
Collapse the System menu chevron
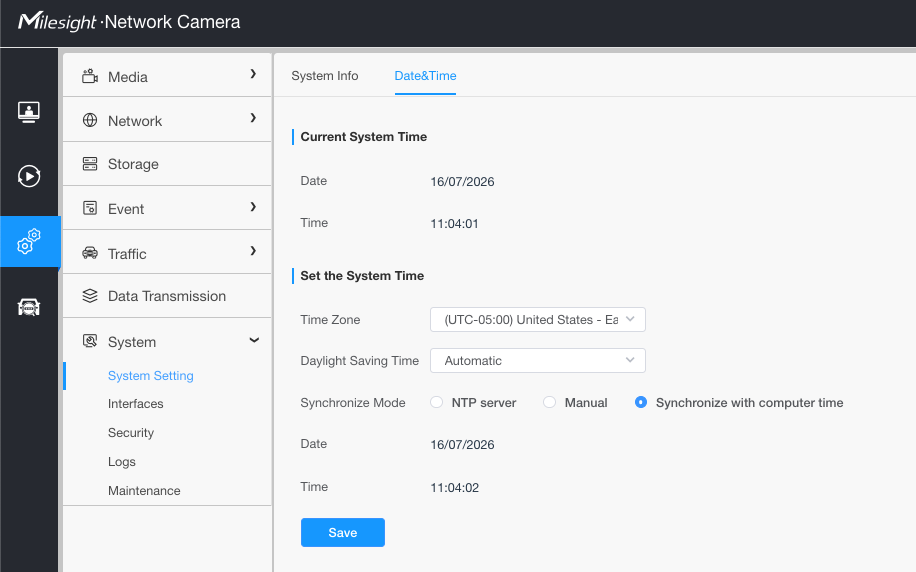pos(254,340)
